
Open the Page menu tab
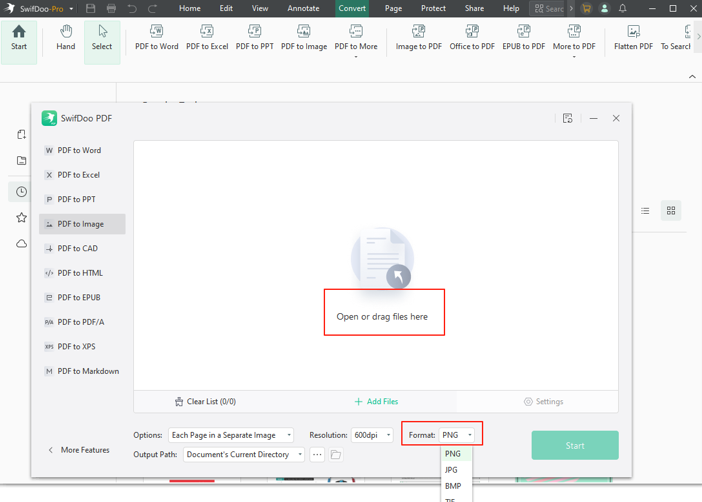pyautogui.click(x=394, y=8)
